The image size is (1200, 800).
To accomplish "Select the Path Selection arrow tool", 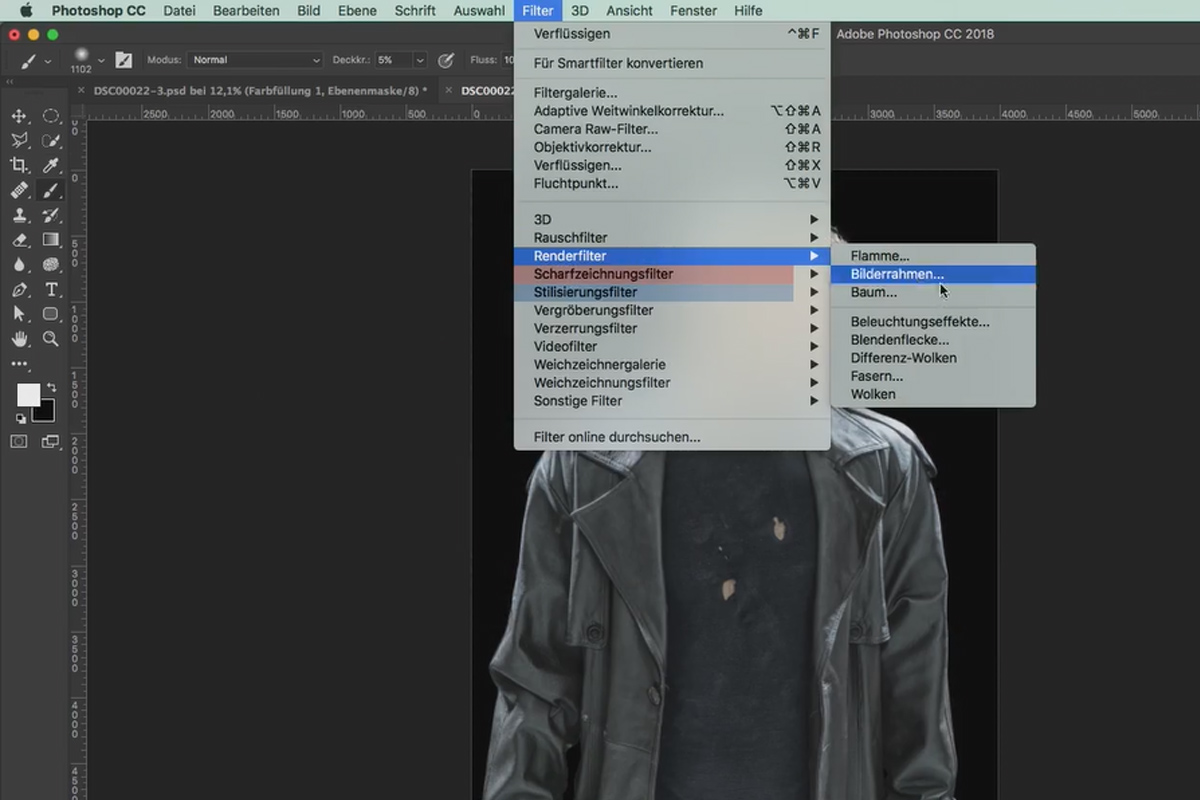I will coord(19,314).
